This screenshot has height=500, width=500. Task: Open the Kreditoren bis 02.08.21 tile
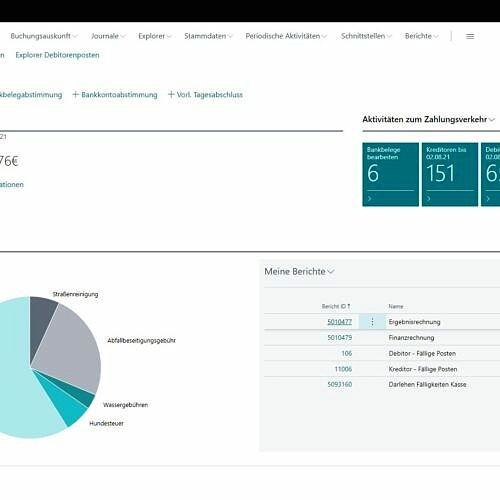click(x=450, y=174)
